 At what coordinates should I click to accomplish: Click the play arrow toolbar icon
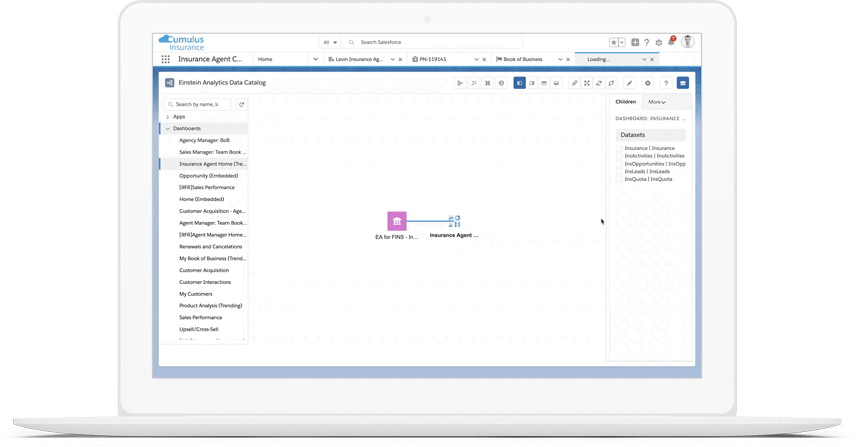tap(460, 83)
